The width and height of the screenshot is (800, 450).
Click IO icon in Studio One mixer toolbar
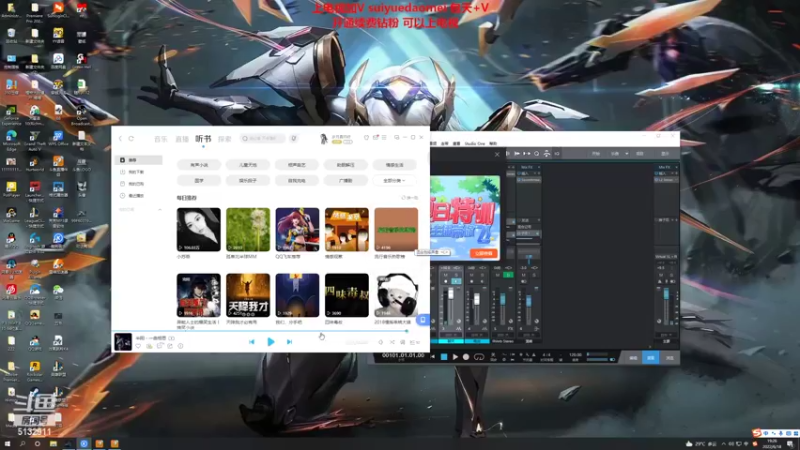coord(557,154)
